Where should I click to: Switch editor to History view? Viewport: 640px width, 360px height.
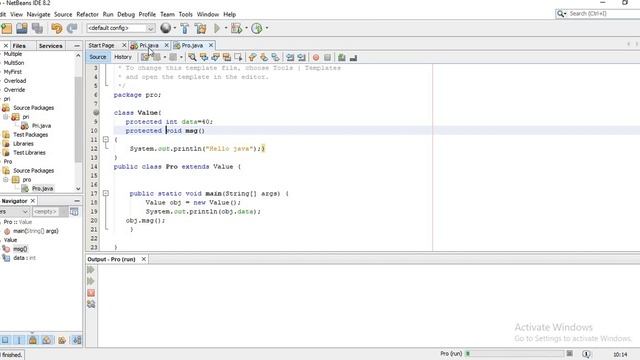123,57
